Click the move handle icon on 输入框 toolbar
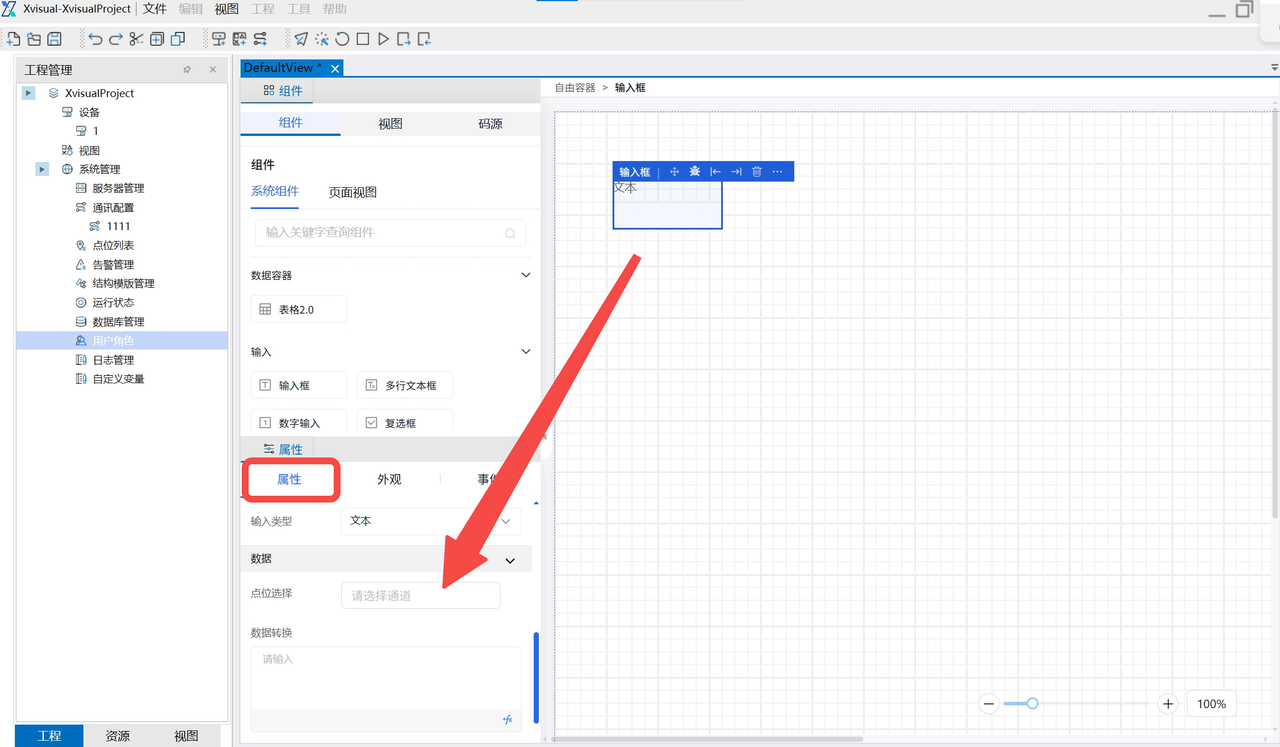This screenshot has width=1280, height=747. pos(674,172)
